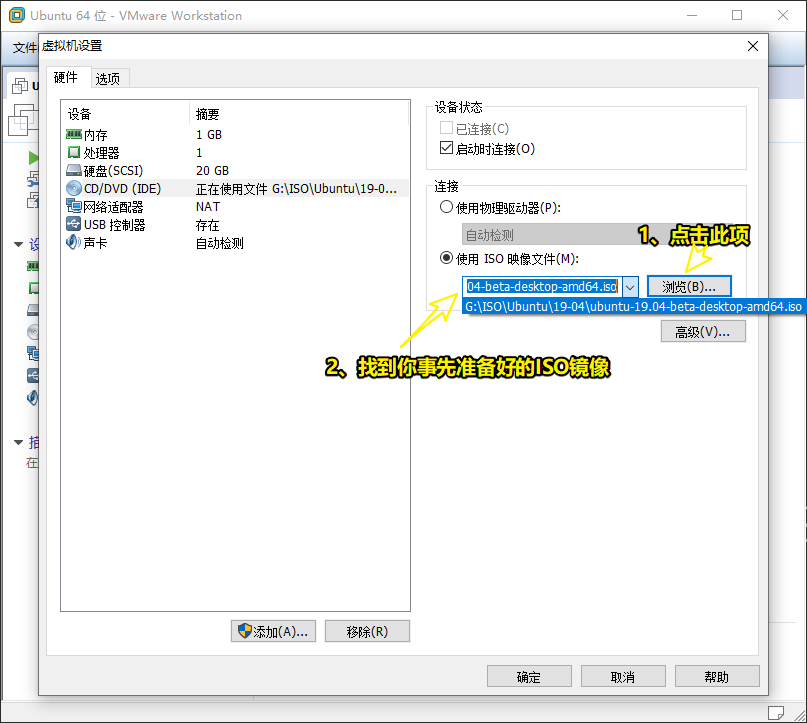This screenshot has height=723, width=807.
Task: Select the CD/DVD (IDE) disc icon
Action: pos(74,188)
